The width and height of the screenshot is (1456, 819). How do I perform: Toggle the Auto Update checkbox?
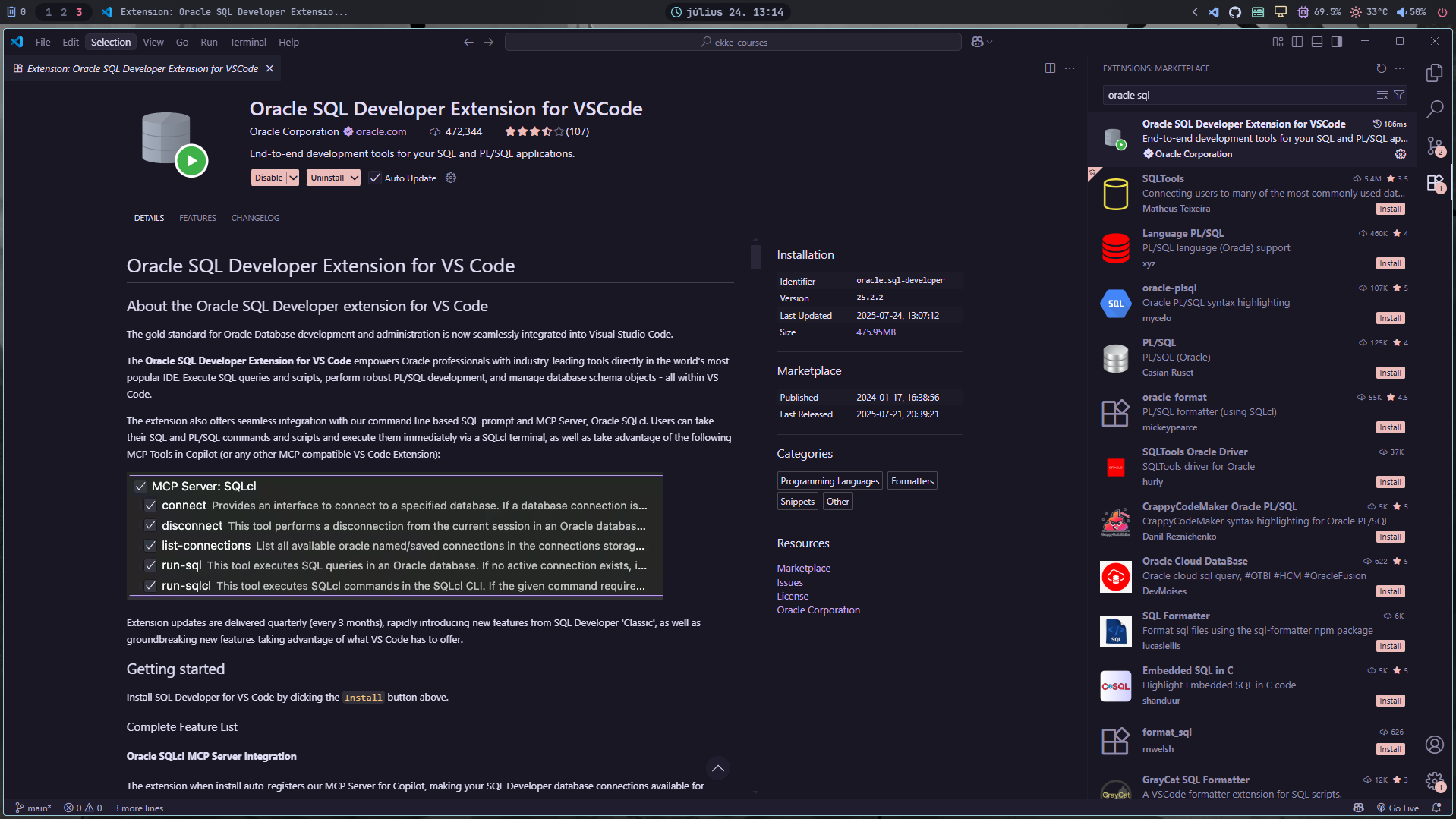[x=375, y=178]
